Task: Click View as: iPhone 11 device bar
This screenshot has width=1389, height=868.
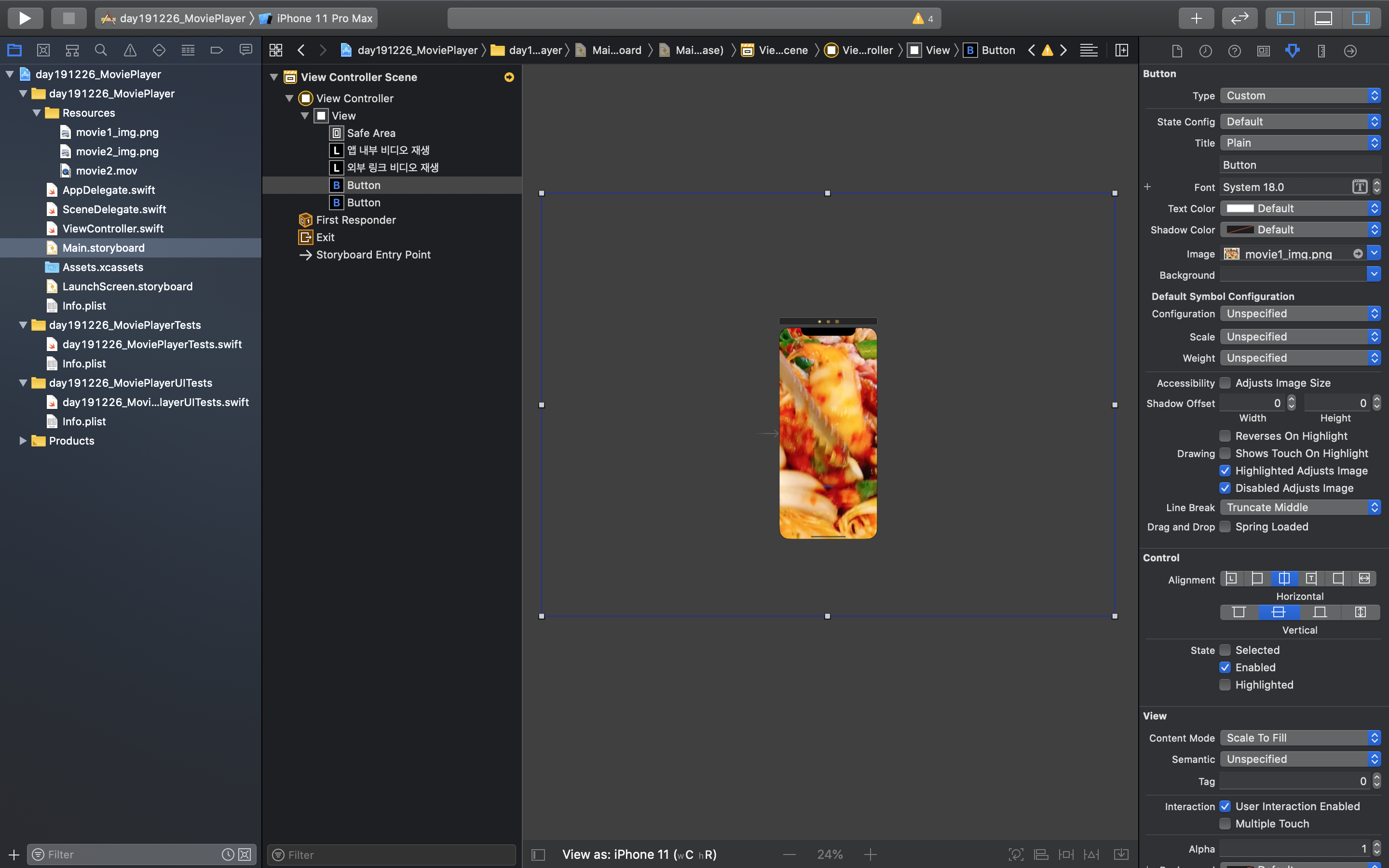Action: click(639, 854)
